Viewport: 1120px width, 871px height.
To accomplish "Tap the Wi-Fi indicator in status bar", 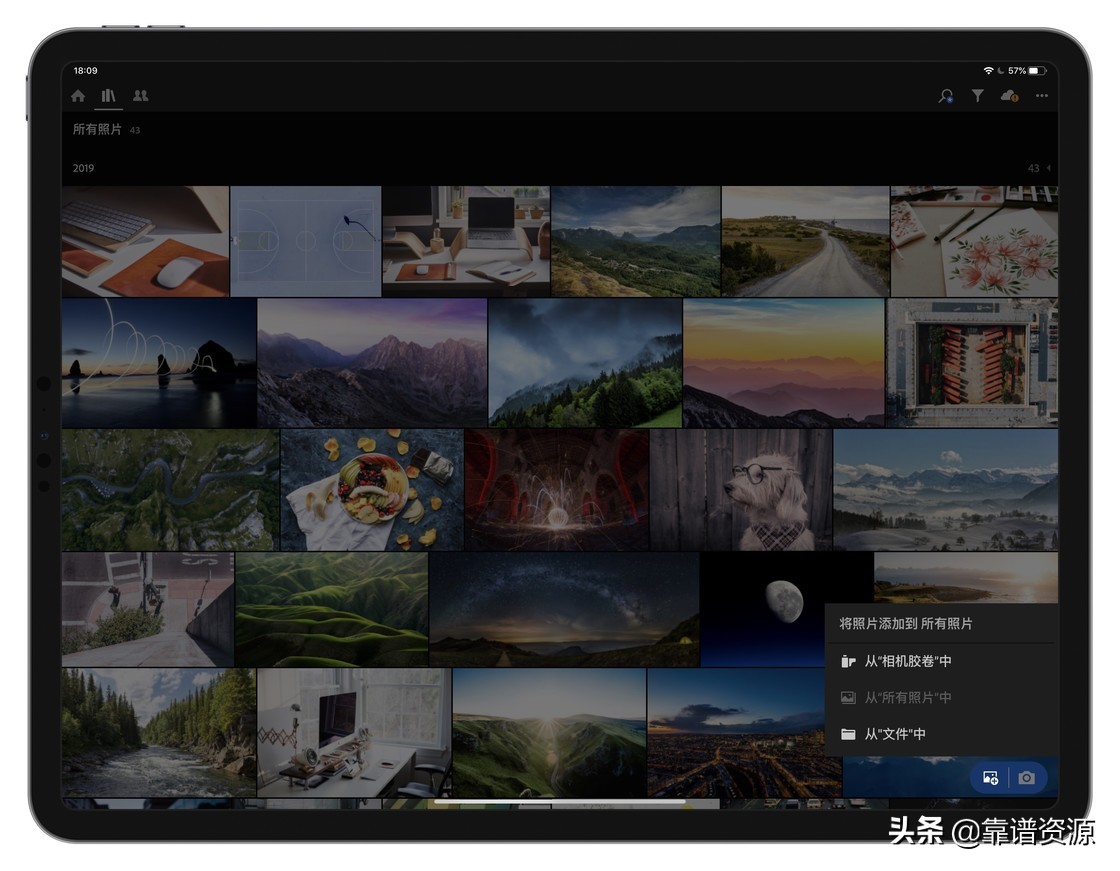I will click(989, 71).
